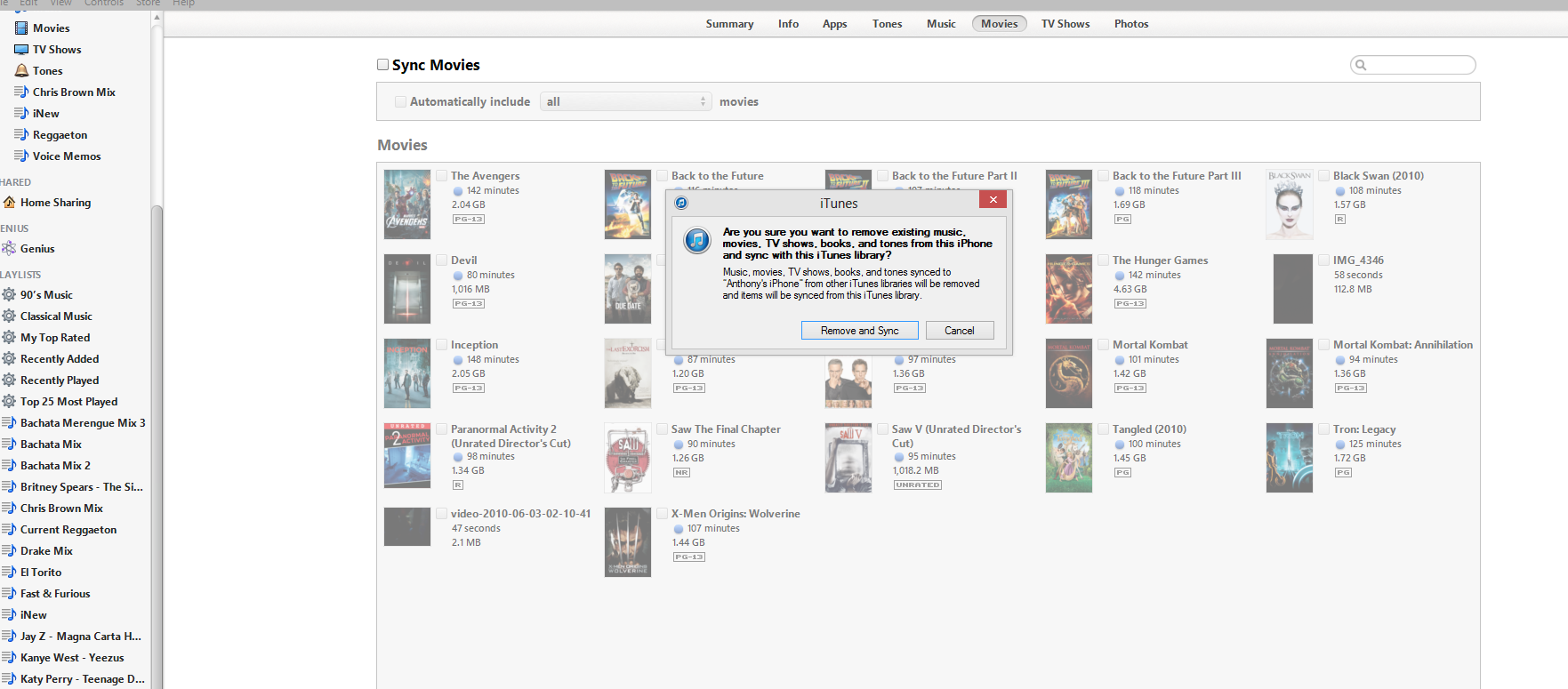Select the El Torito playlist icon
The height and width of the screenshot is (689, 1568).
[9, 573]
